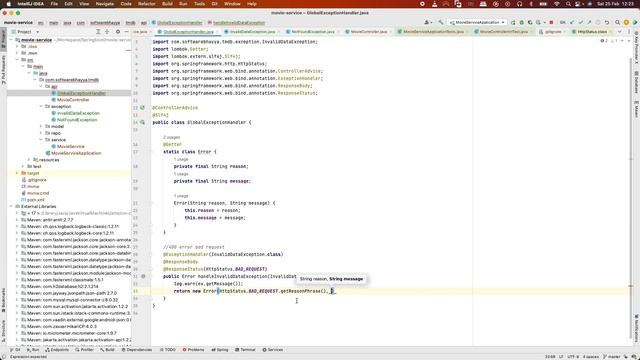This screenshot has width=640, height=360.
Task: Click macOS Wi-Fi icon in menu bar
Action: [557, 4]
